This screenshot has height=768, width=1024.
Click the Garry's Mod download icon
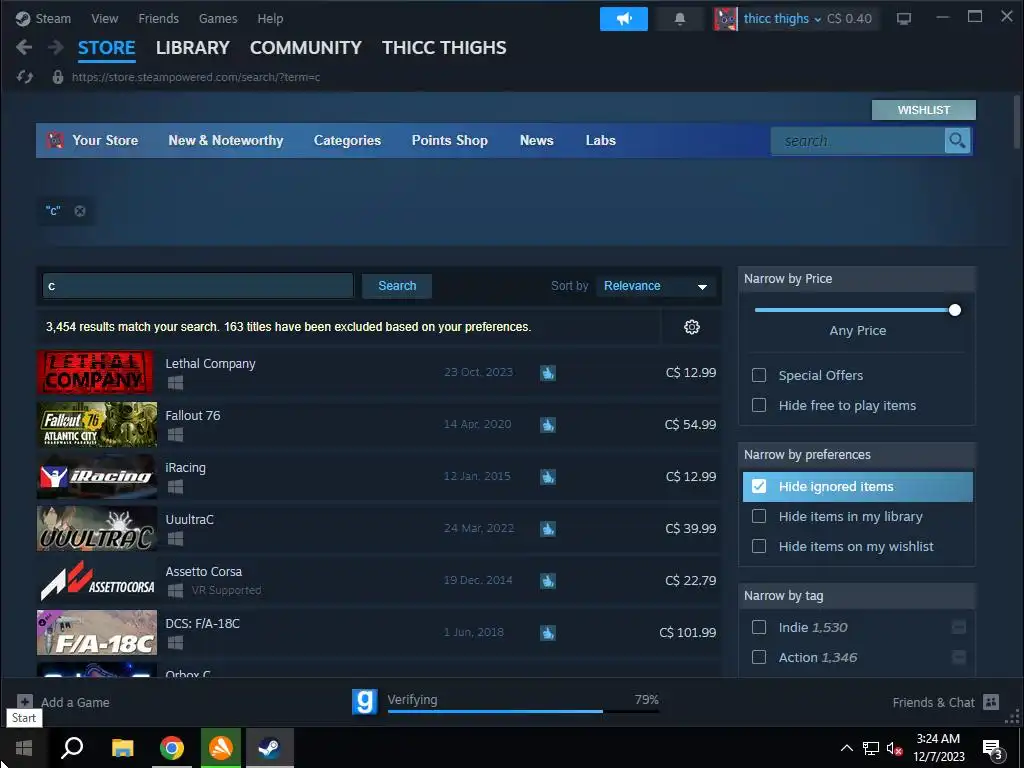[364, 702]
